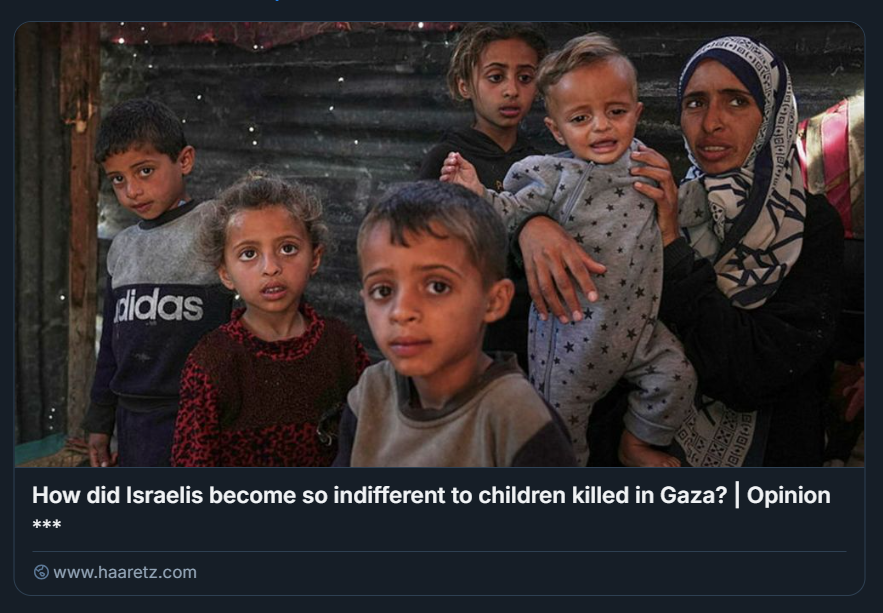The width and height of the screenshot is (883, 613).
Task: Open the www.haaretz.com domain link
Action: [125, 572]
